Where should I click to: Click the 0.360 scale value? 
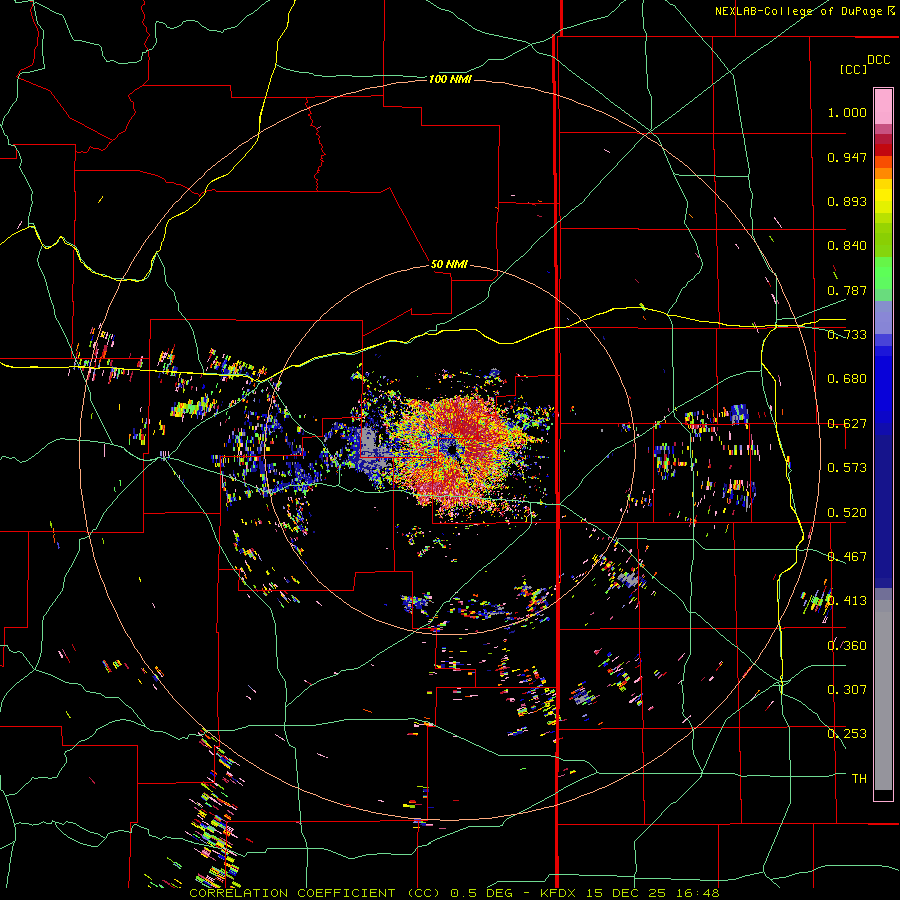(847, 646)
